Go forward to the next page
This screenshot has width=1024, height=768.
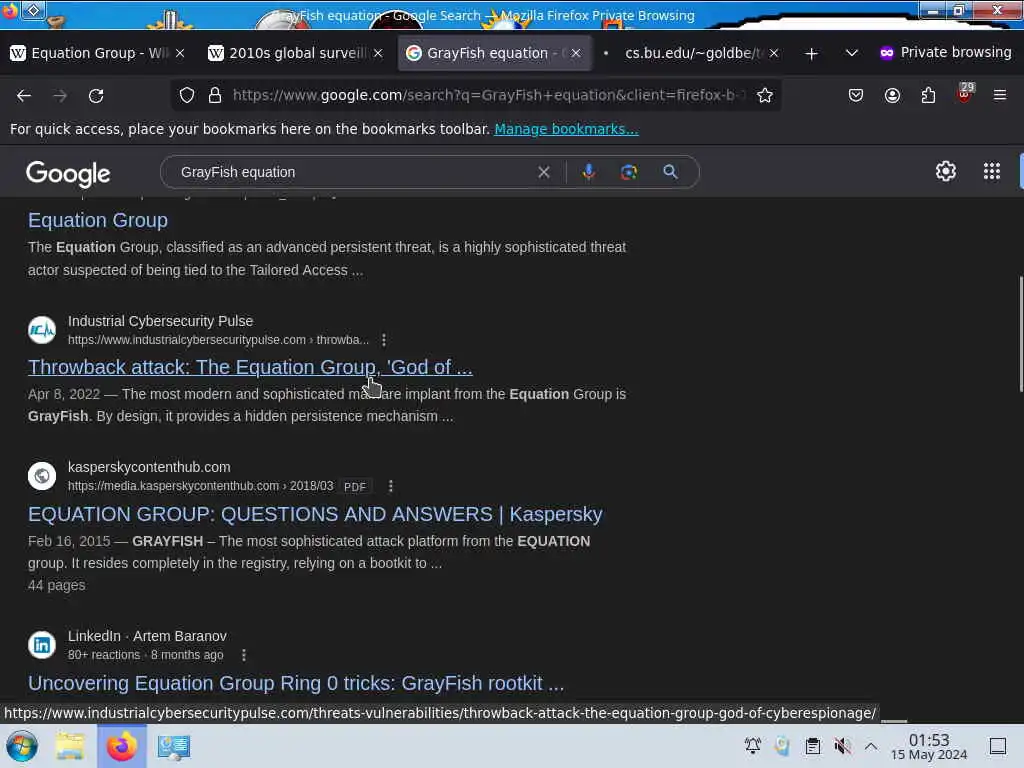[x=60, y=95]
